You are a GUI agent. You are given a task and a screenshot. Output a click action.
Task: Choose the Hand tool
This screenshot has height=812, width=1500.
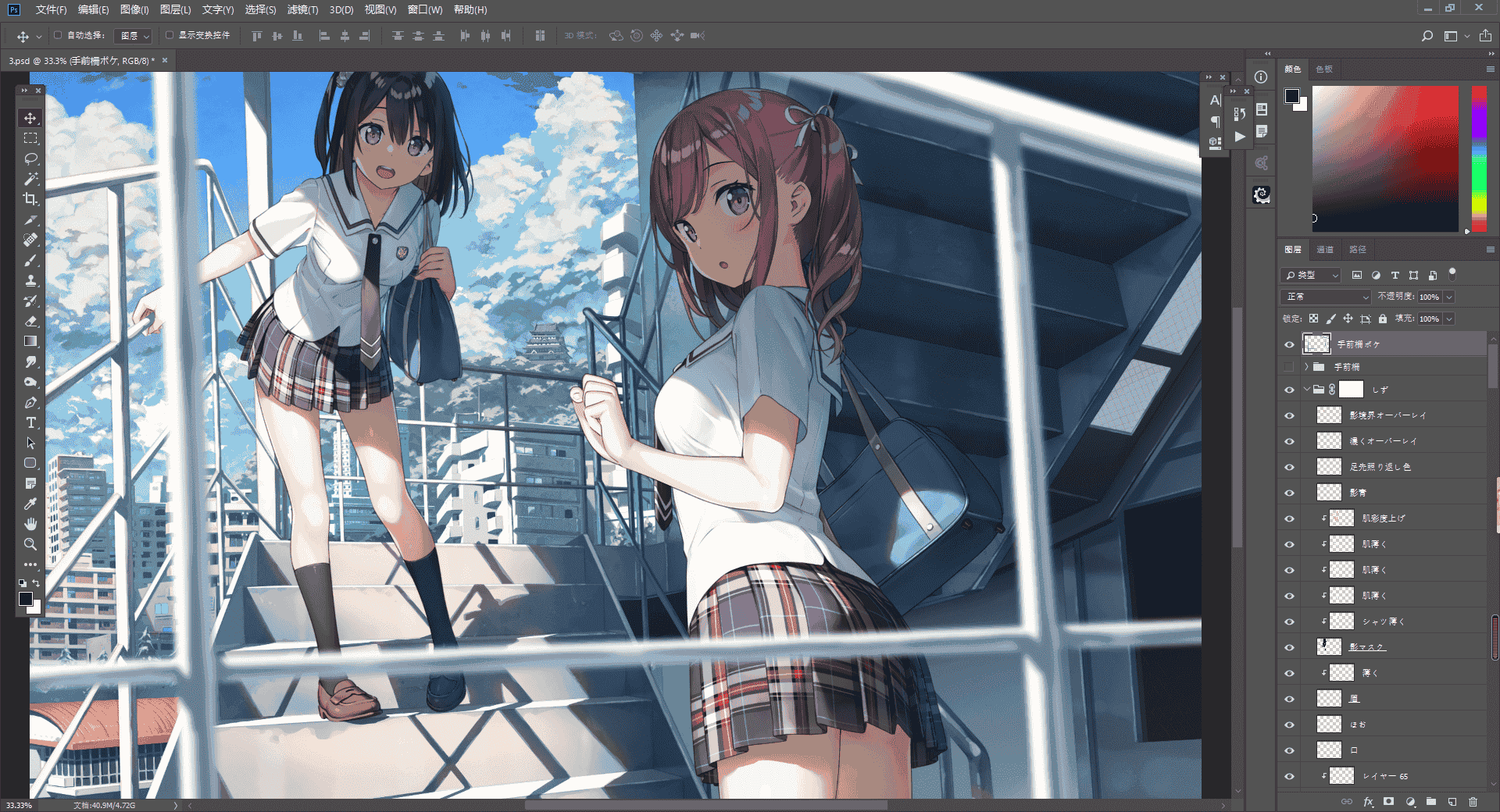coord(30,524)
